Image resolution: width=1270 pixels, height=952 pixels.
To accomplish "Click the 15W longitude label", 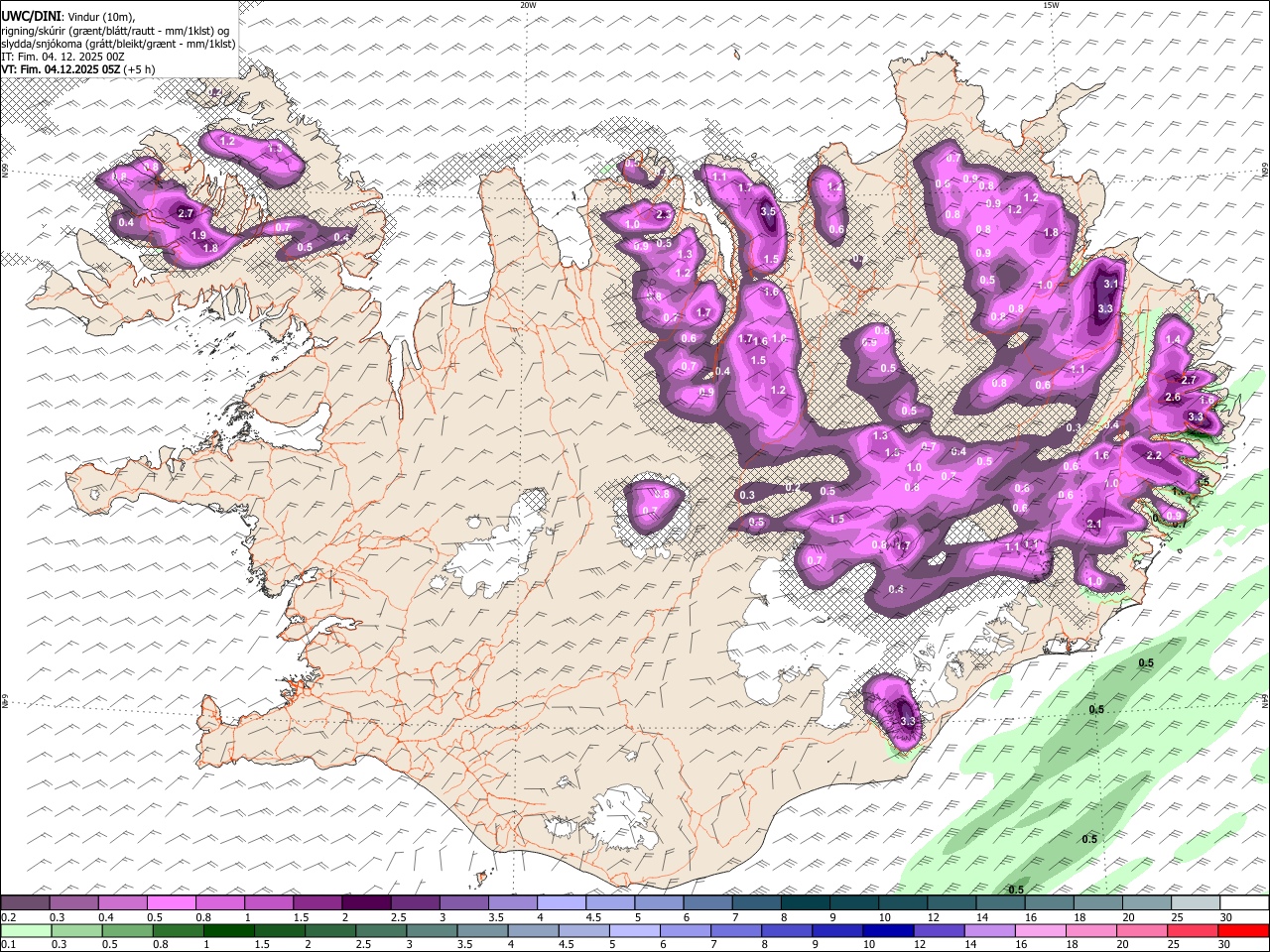I will coord(1051,5).
